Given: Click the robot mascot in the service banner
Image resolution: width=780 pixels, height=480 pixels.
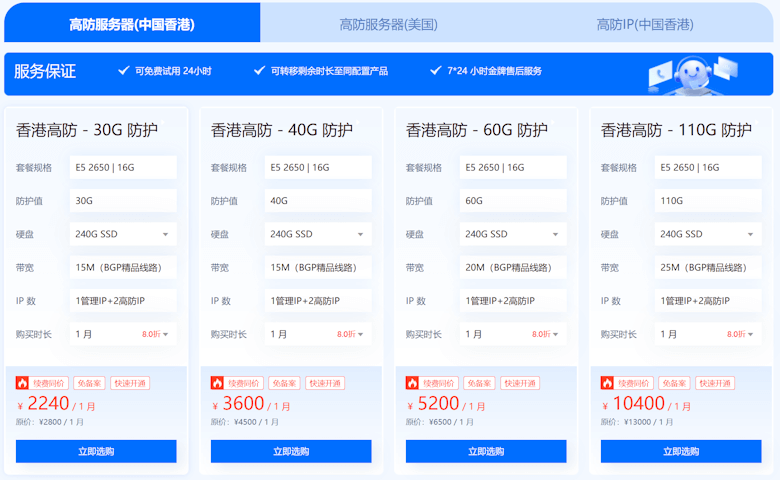Looking at the screenshot, I should [x=688, y=74].
